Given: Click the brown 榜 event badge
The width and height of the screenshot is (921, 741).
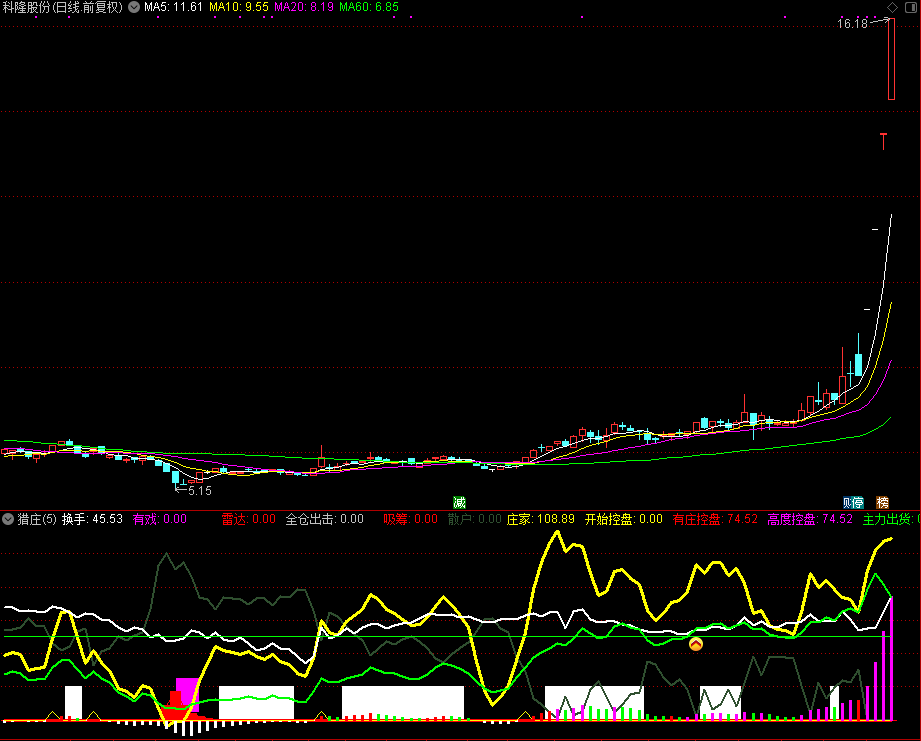Looking at the screenshot, I should (882, 503).
